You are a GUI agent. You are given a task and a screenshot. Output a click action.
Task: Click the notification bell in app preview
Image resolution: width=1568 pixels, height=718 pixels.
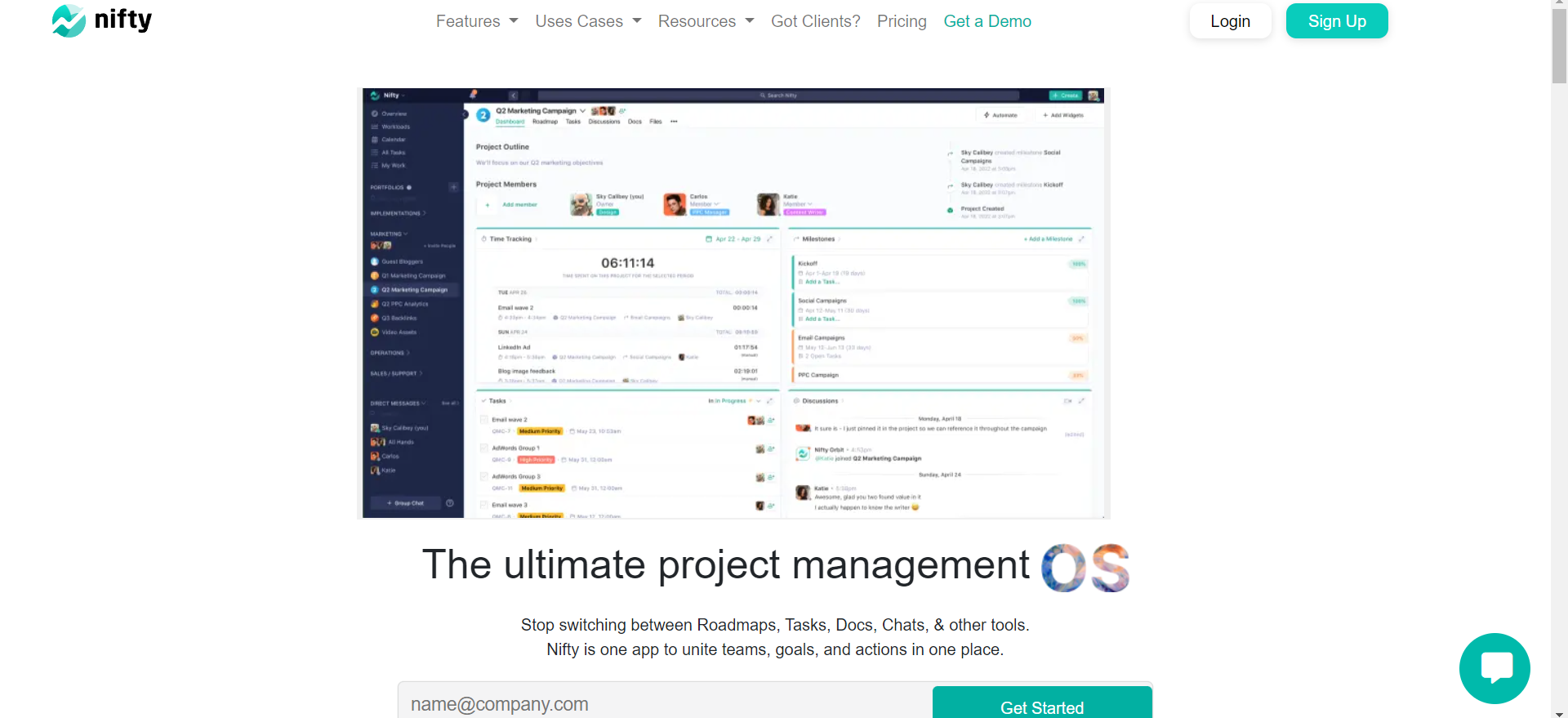point(473,95)
